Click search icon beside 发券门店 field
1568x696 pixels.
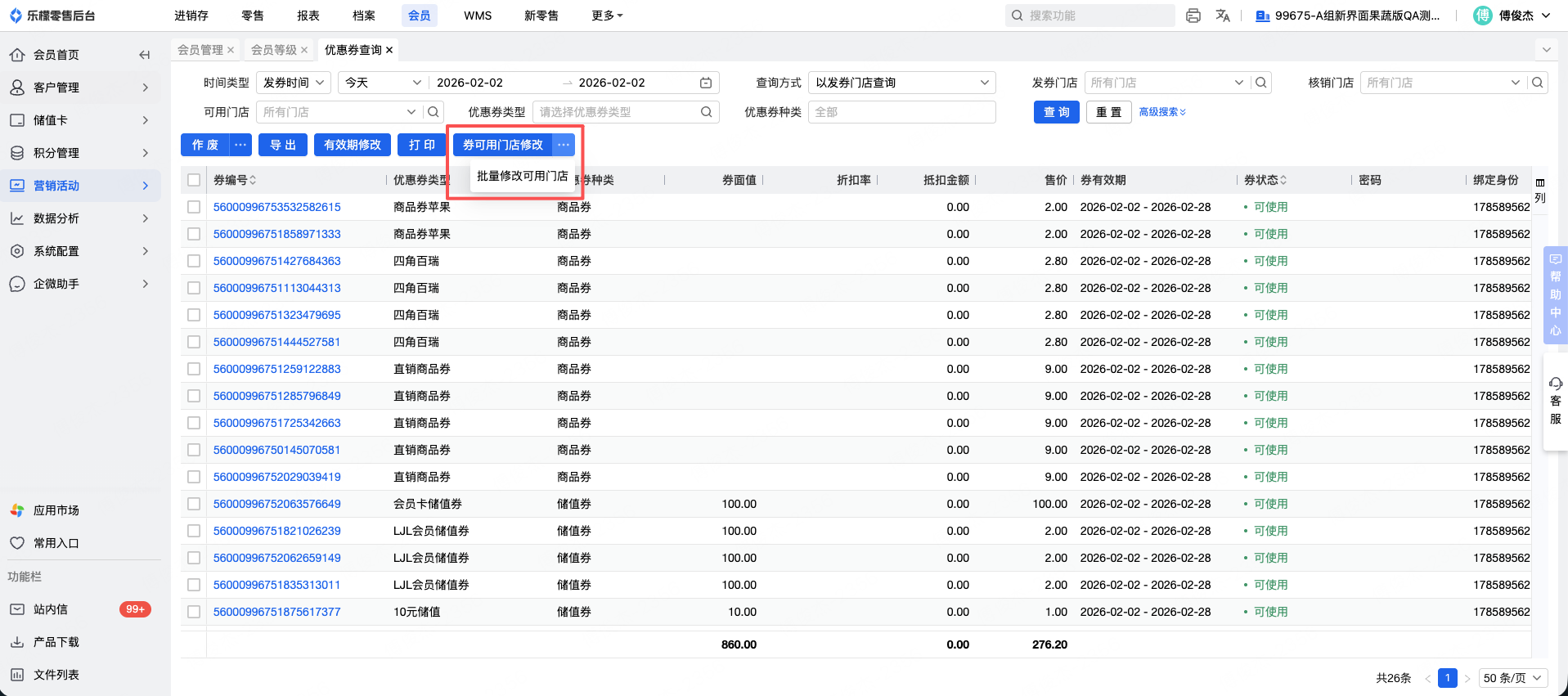(x=1261, y=83)
